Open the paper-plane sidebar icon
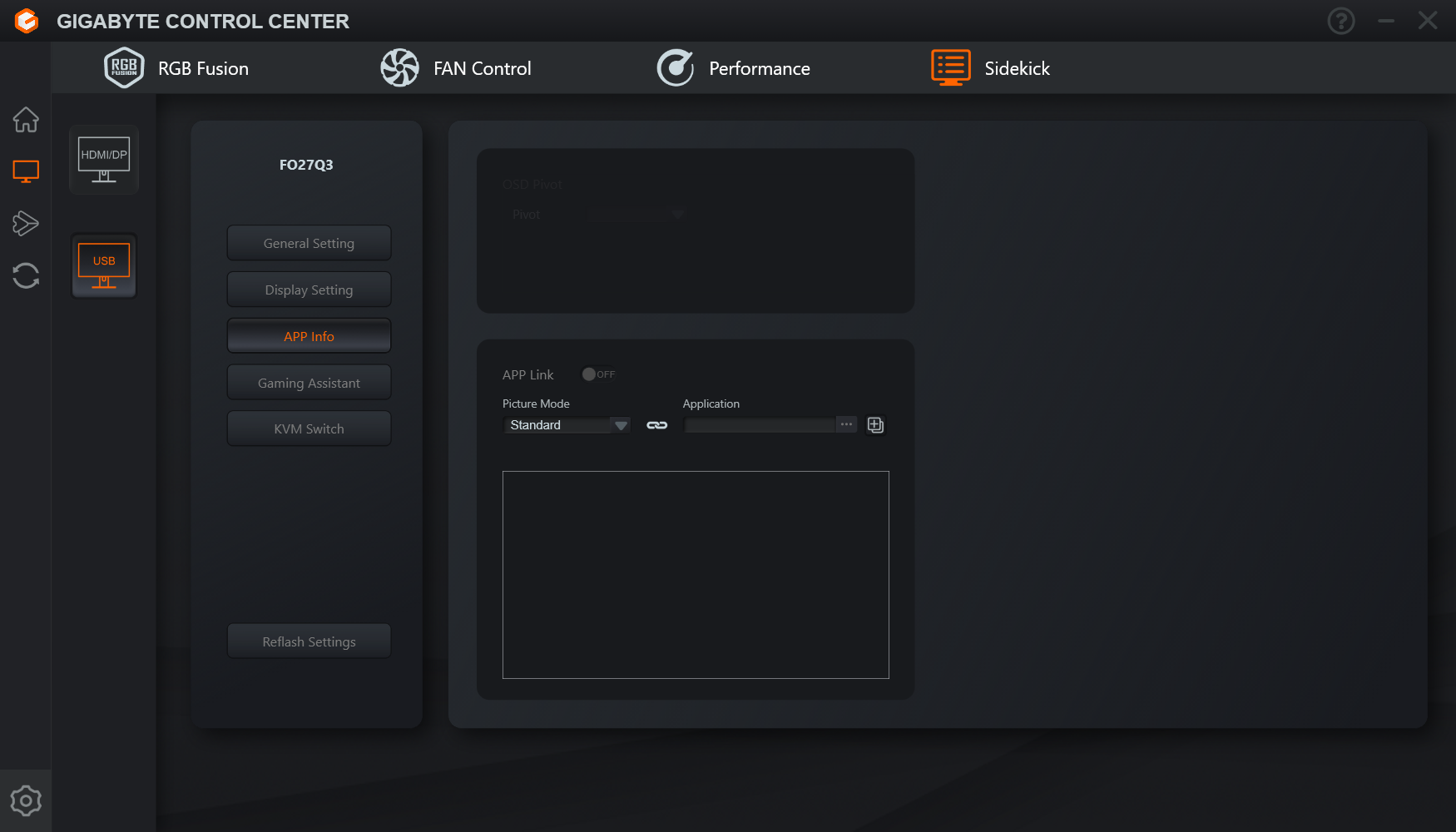This screenshot has height=832, width=1456. 26,223
